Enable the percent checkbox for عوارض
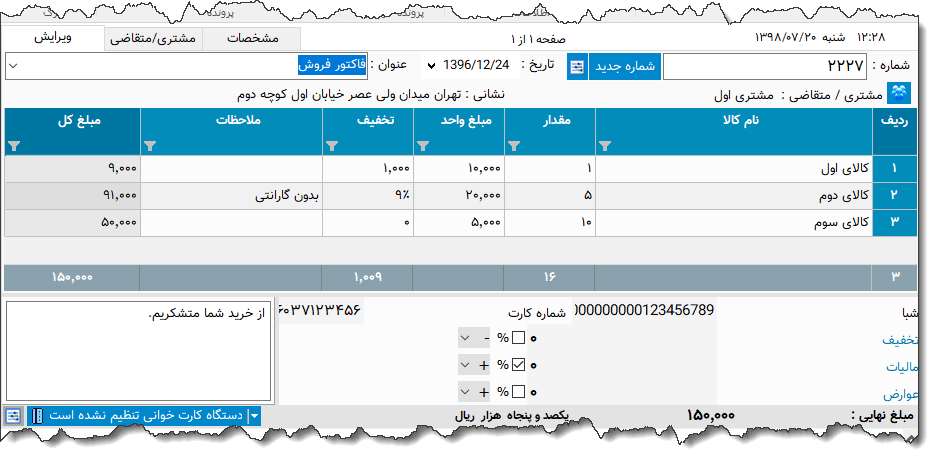928x450 pixels. (x=518, y=392)
